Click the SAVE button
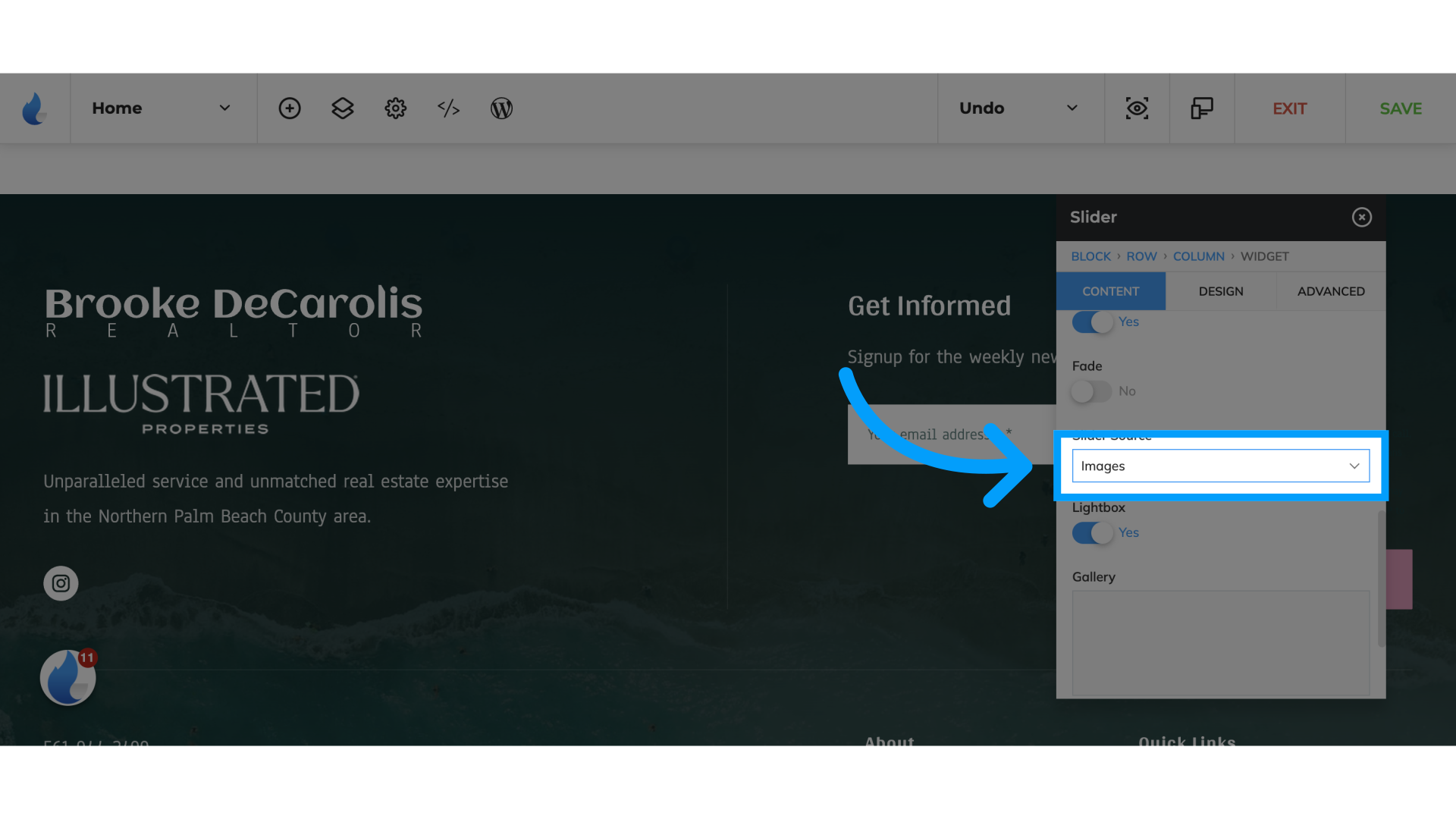Viewport: 1456px width, 819px height. pyautogui.click(x=1401, y=108)
